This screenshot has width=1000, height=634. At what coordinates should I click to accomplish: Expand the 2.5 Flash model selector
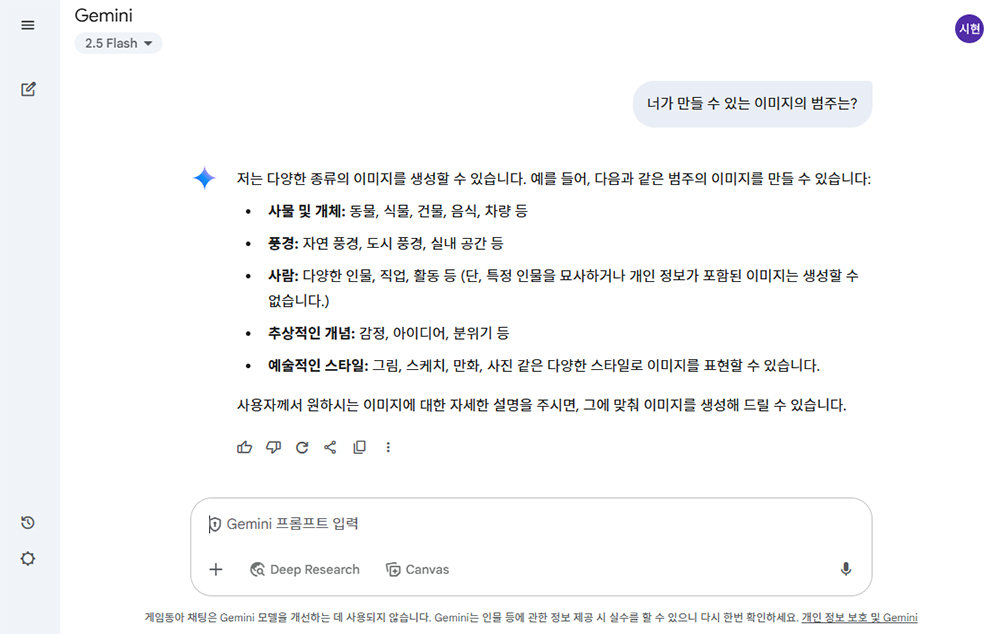[118, 43]
